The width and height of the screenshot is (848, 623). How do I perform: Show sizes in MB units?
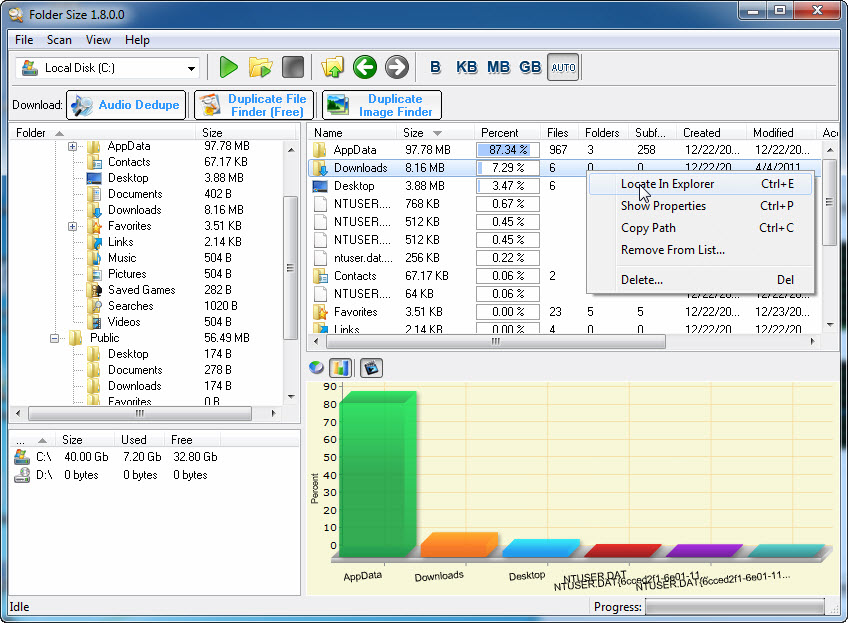[x=498, y=67]
